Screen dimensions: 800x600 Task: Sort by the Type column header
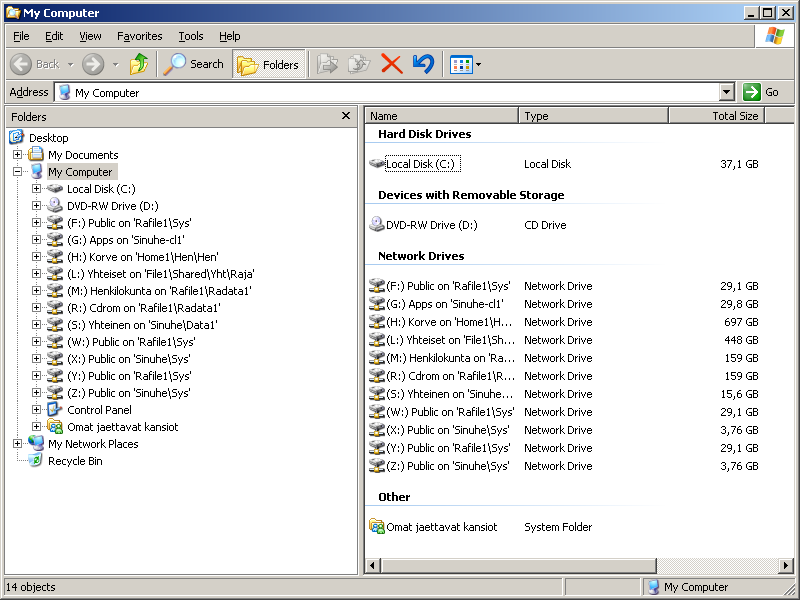[x=593, y=116]
